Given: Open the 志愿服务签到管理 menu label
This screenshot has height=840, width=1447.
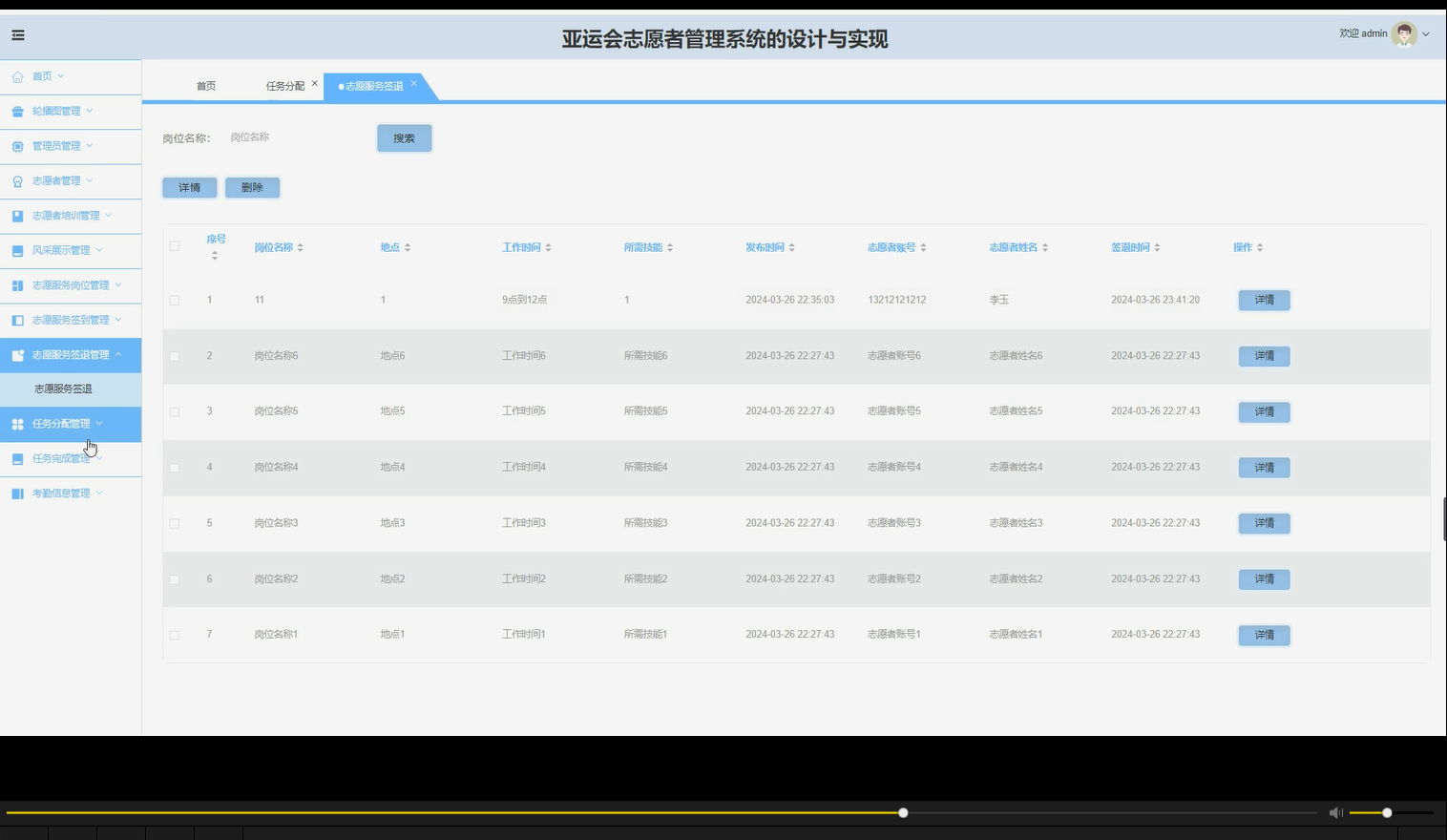Looking at the screenshot, I should point(71,320).
